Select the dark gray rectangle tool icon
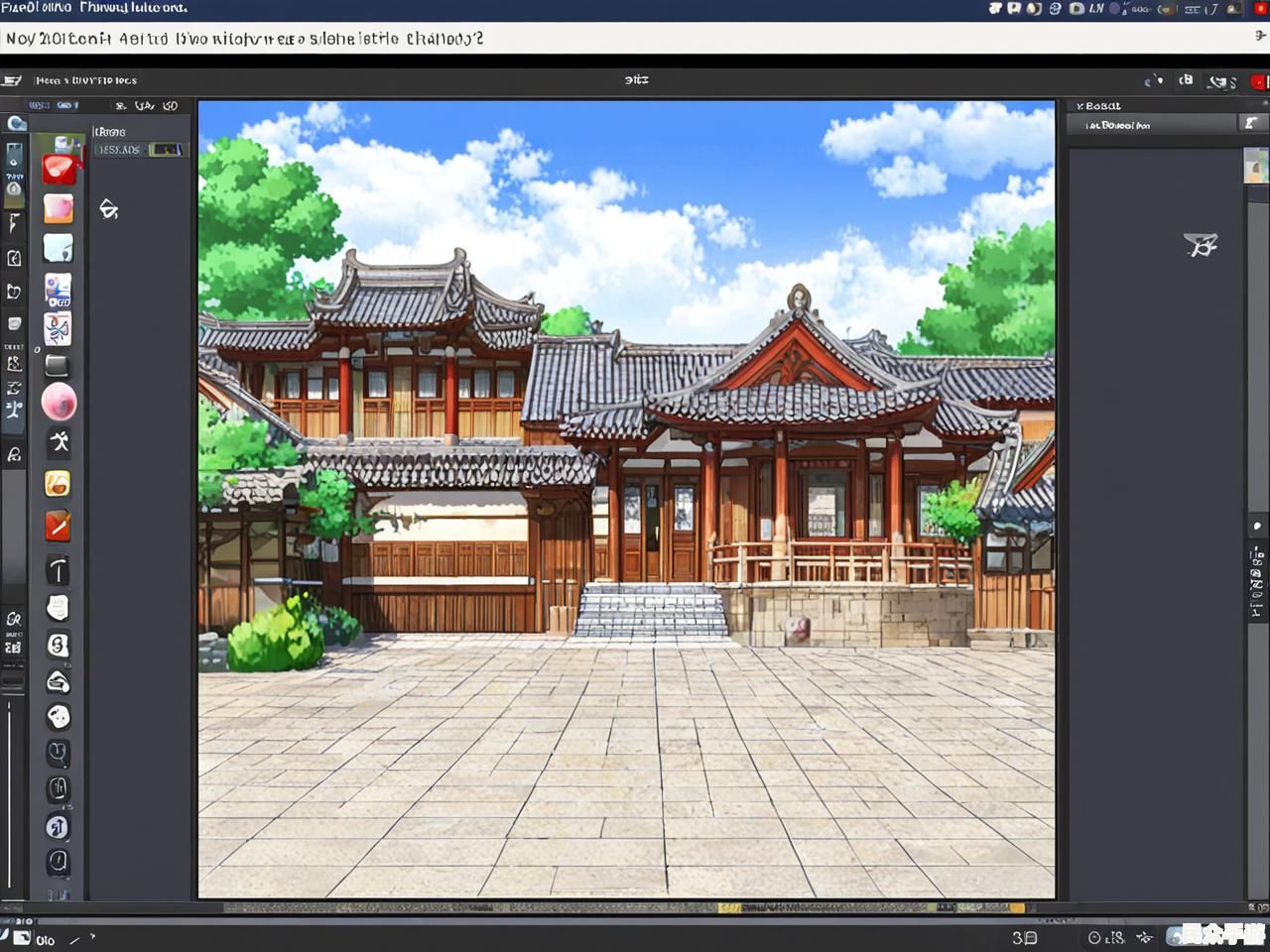Screen dimensions: 1270x952 (x=58, y=365)
